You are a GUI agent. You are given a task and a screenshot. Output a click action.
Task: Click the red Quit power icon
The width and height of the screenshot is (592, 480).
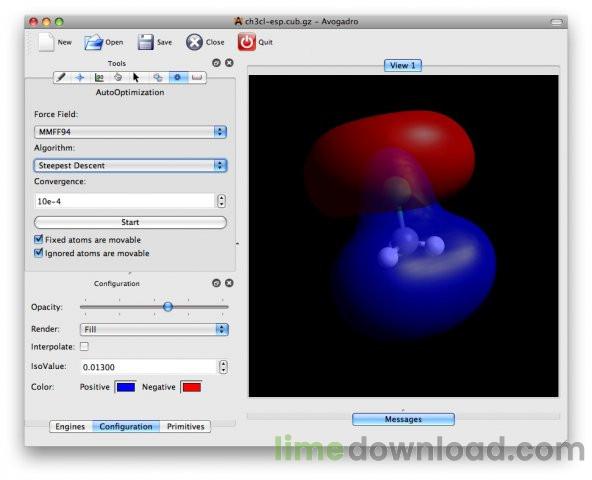(246, 42)
